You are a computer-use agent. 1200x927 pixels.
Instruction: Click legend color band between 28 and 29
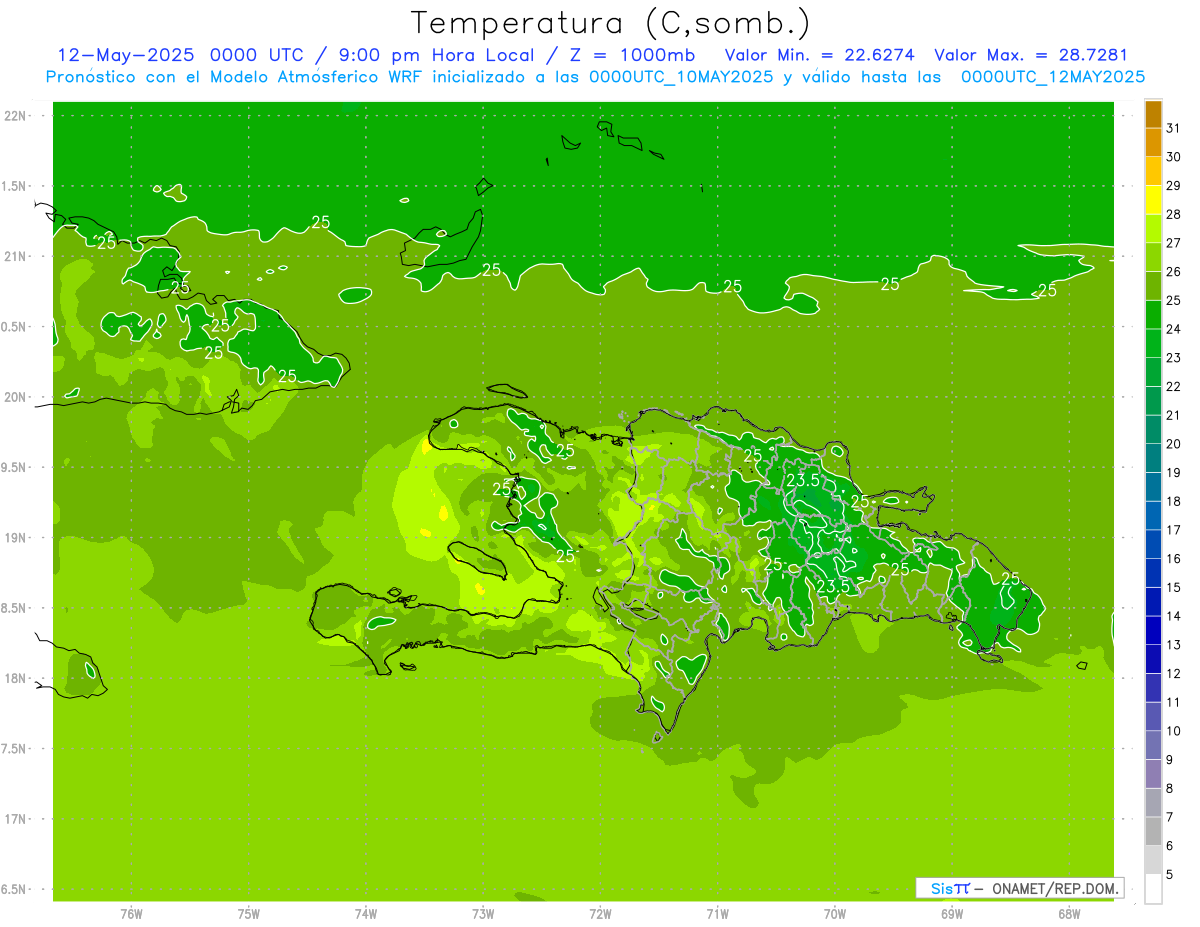[x=1153, y=200]
